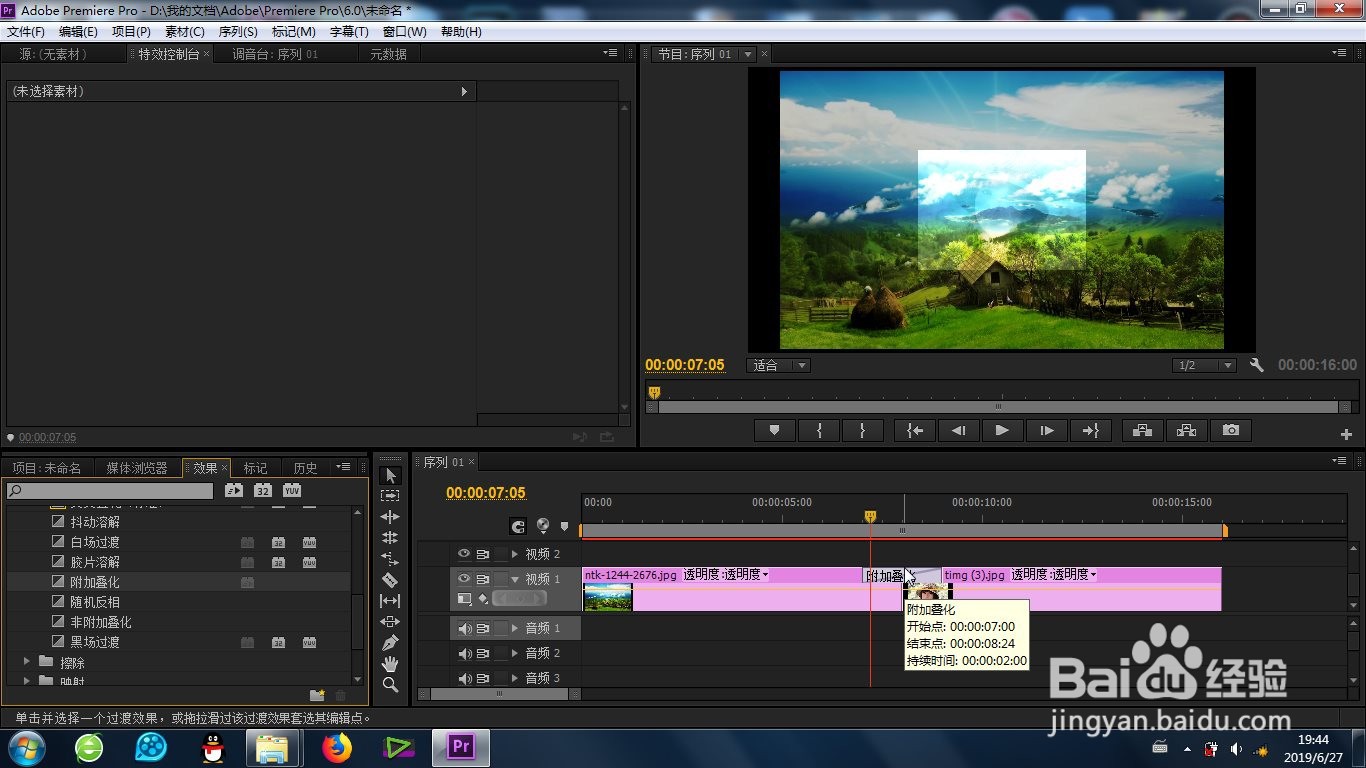
Task: Switch to the 媒体浏览器 tab
Action: pos(138,468)
